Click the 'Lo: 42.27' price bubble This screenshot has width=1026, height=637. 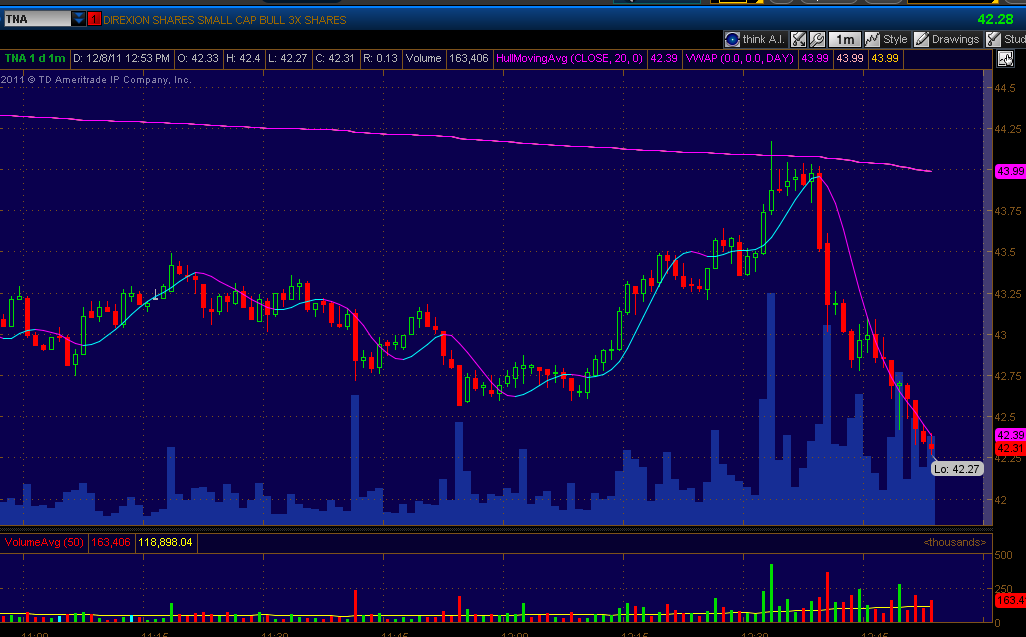pyautogui.click(x=957, y=469)
